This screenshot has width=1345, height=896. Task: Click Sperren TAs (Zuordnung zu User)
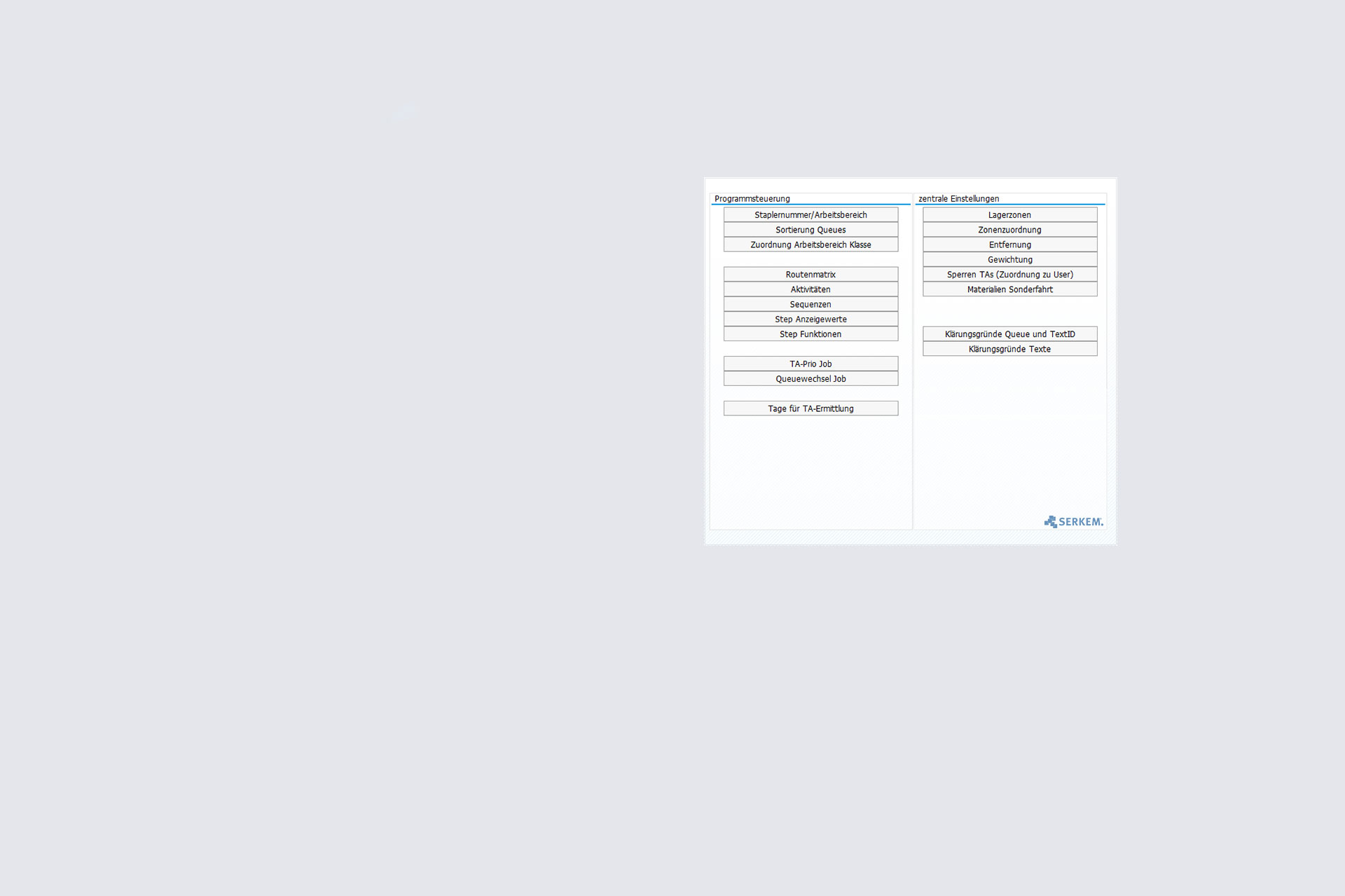[1009, 275]
